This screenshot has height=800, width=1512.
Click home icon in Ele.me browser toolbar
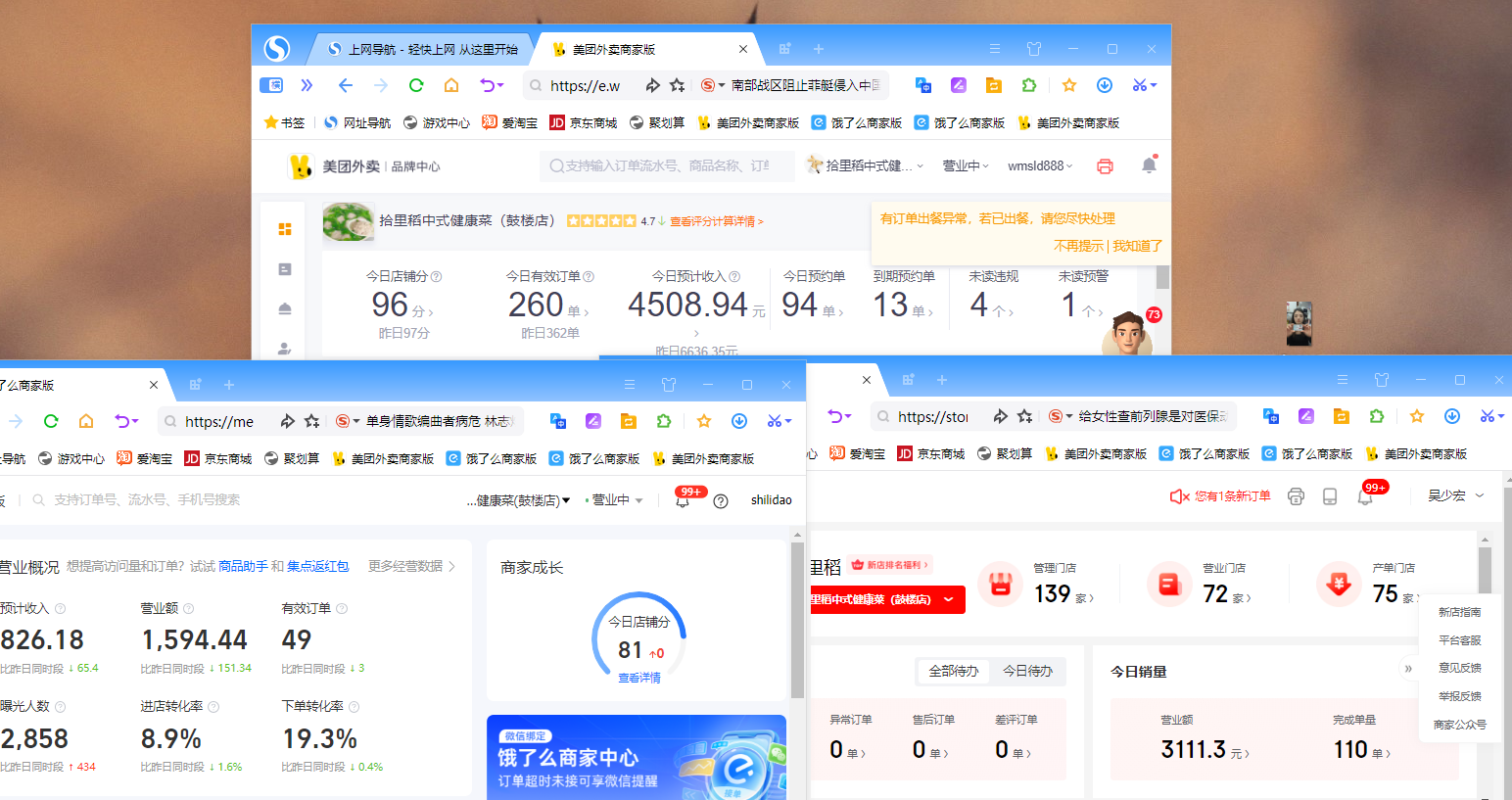point(86,421)
